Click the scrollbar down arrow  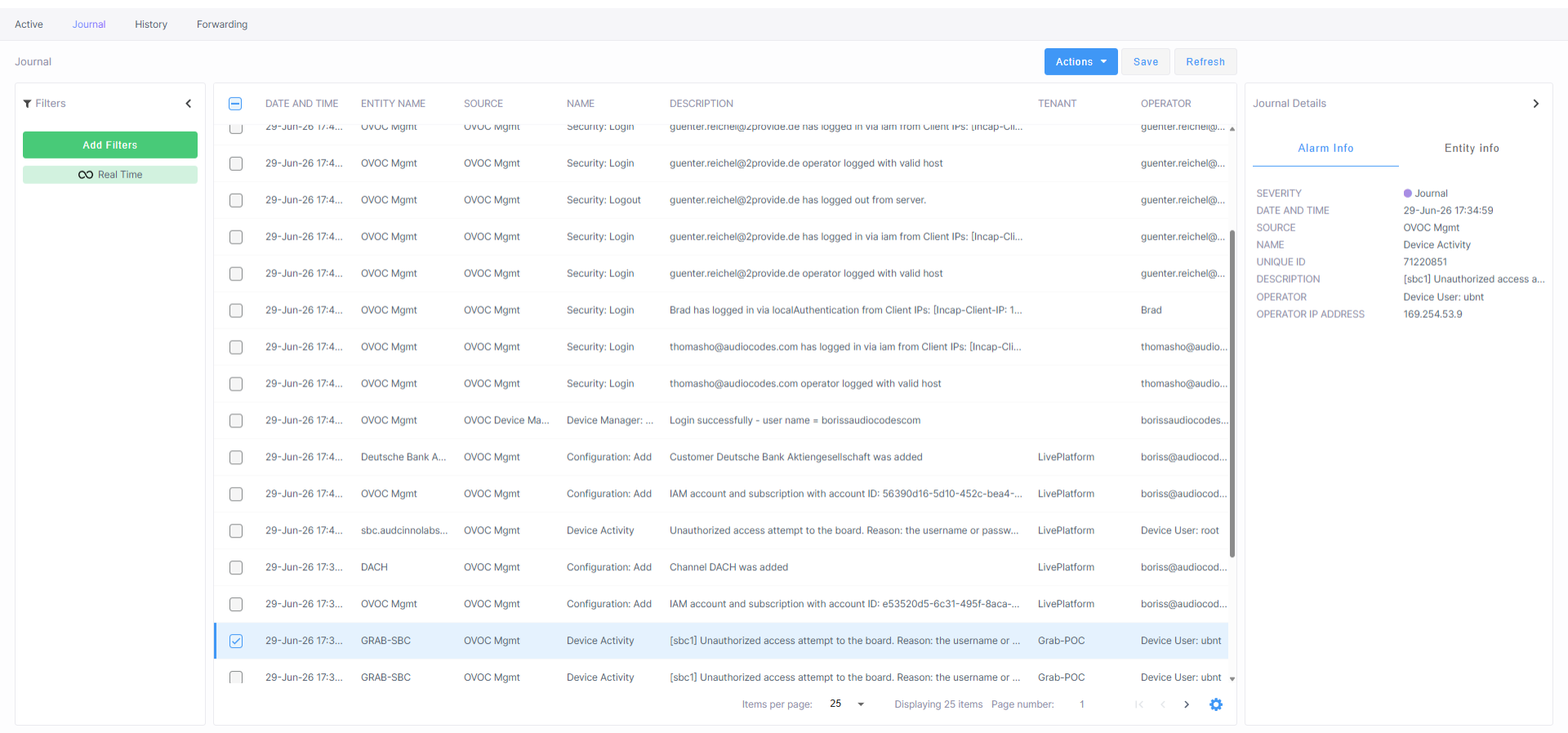(1232, 678)
